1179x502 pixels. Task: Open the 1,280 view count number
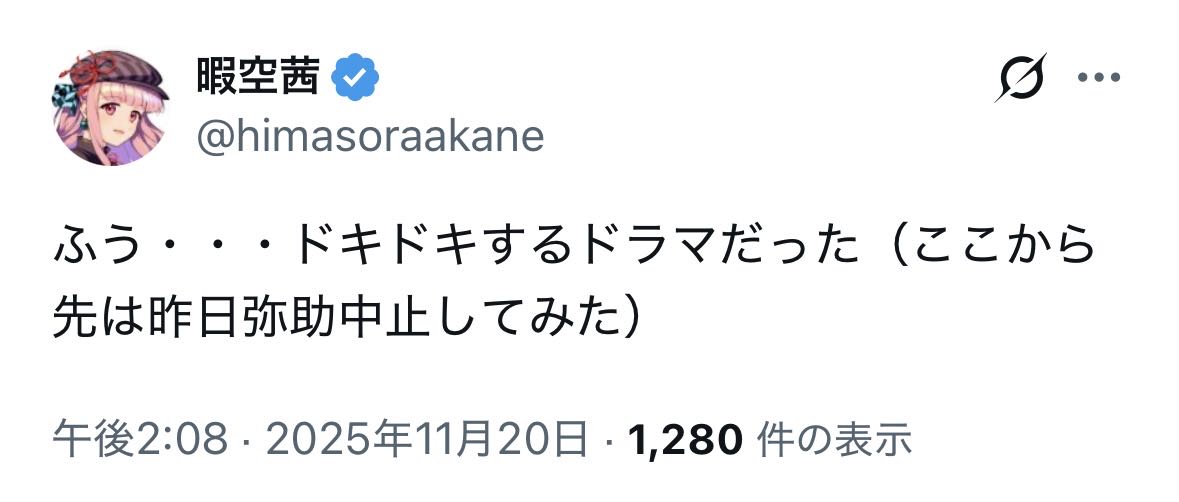pos(685,438)
